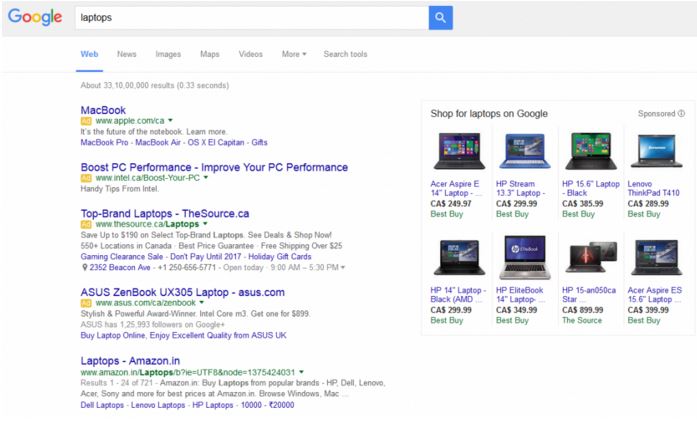Open Boost PC Performance result title
Viewport: 697px width, 421px height.
[x=214, y=168]
